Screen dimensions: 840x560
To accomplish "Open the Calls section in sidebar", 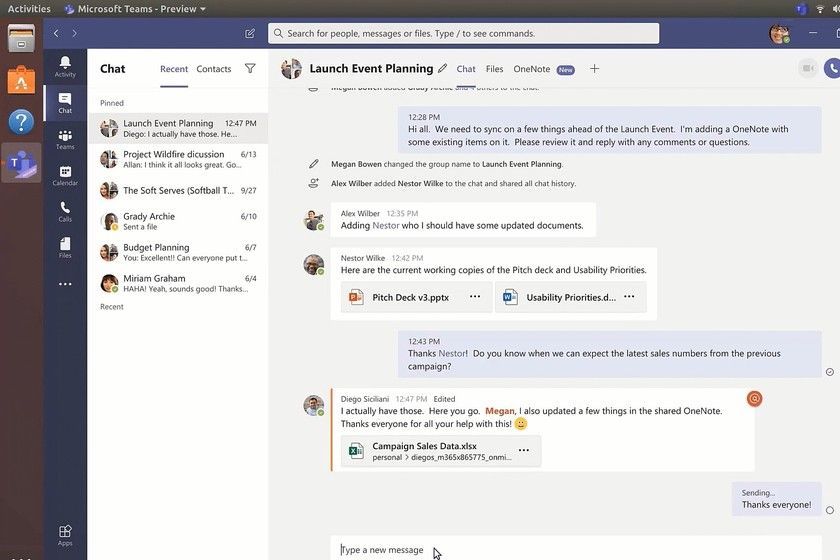I will click(x=65, y=212).
